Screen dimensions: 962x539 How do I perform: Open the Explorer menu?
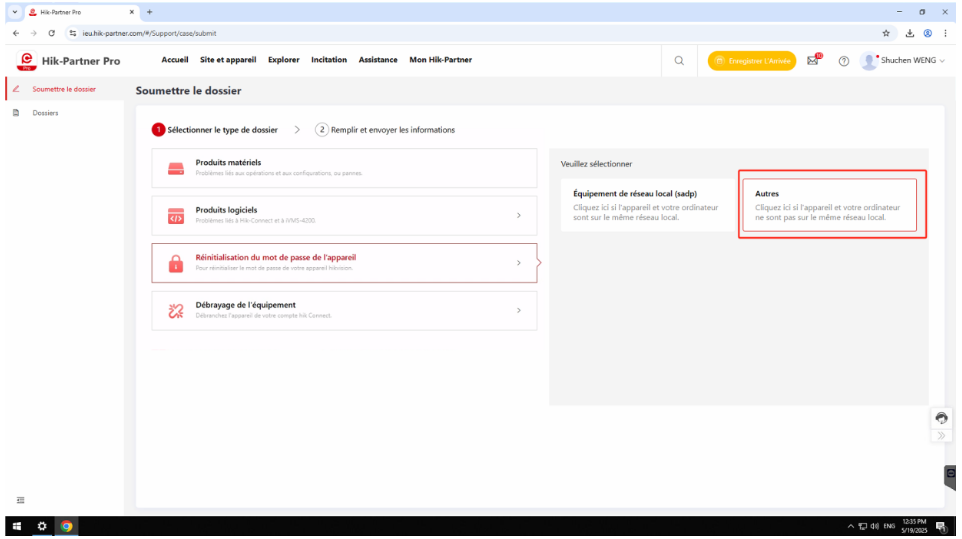click(283, 60)
